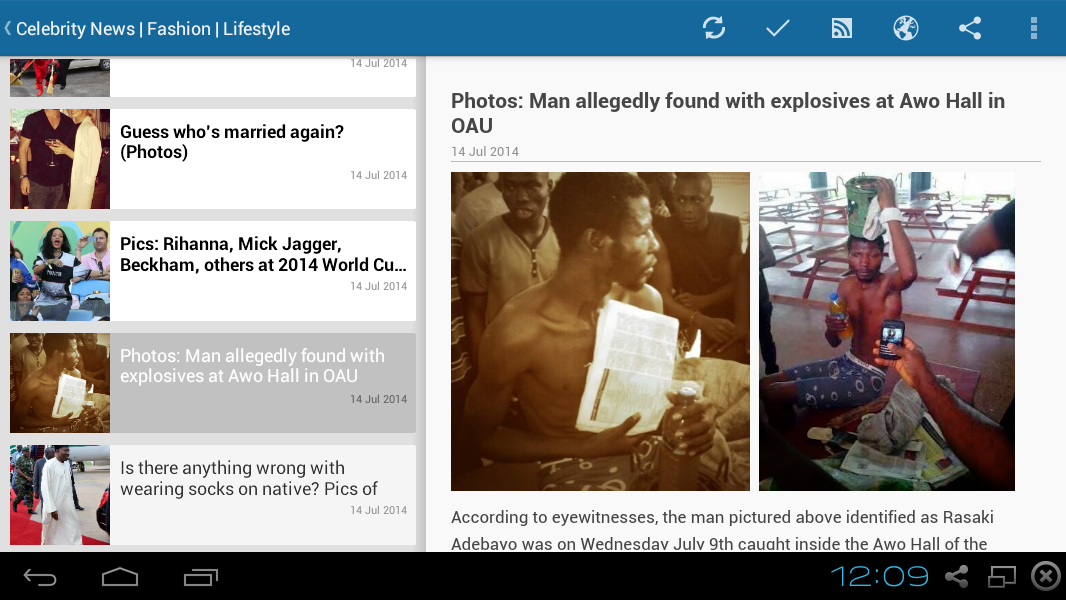Tap the World Cup article thumbnail
1066x600 pixels.
(x=60, y=271)
